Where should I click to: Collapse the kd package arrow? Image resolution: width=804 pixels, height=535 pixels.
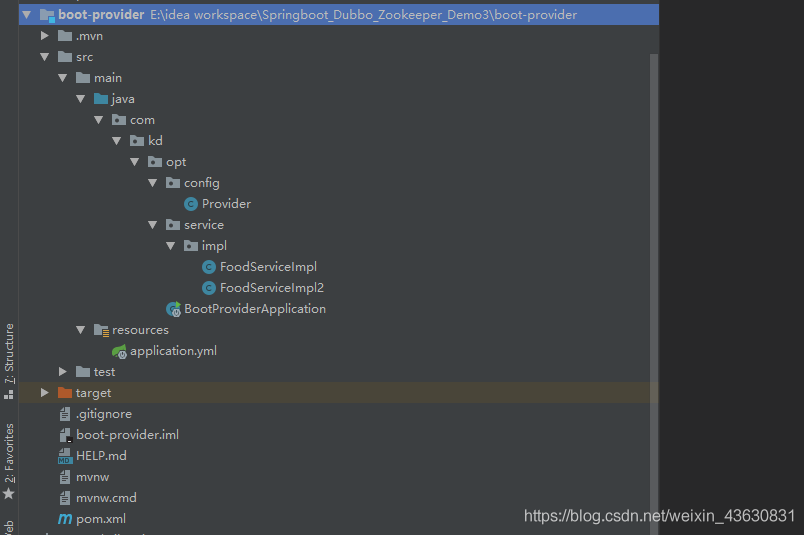[116, 141]
